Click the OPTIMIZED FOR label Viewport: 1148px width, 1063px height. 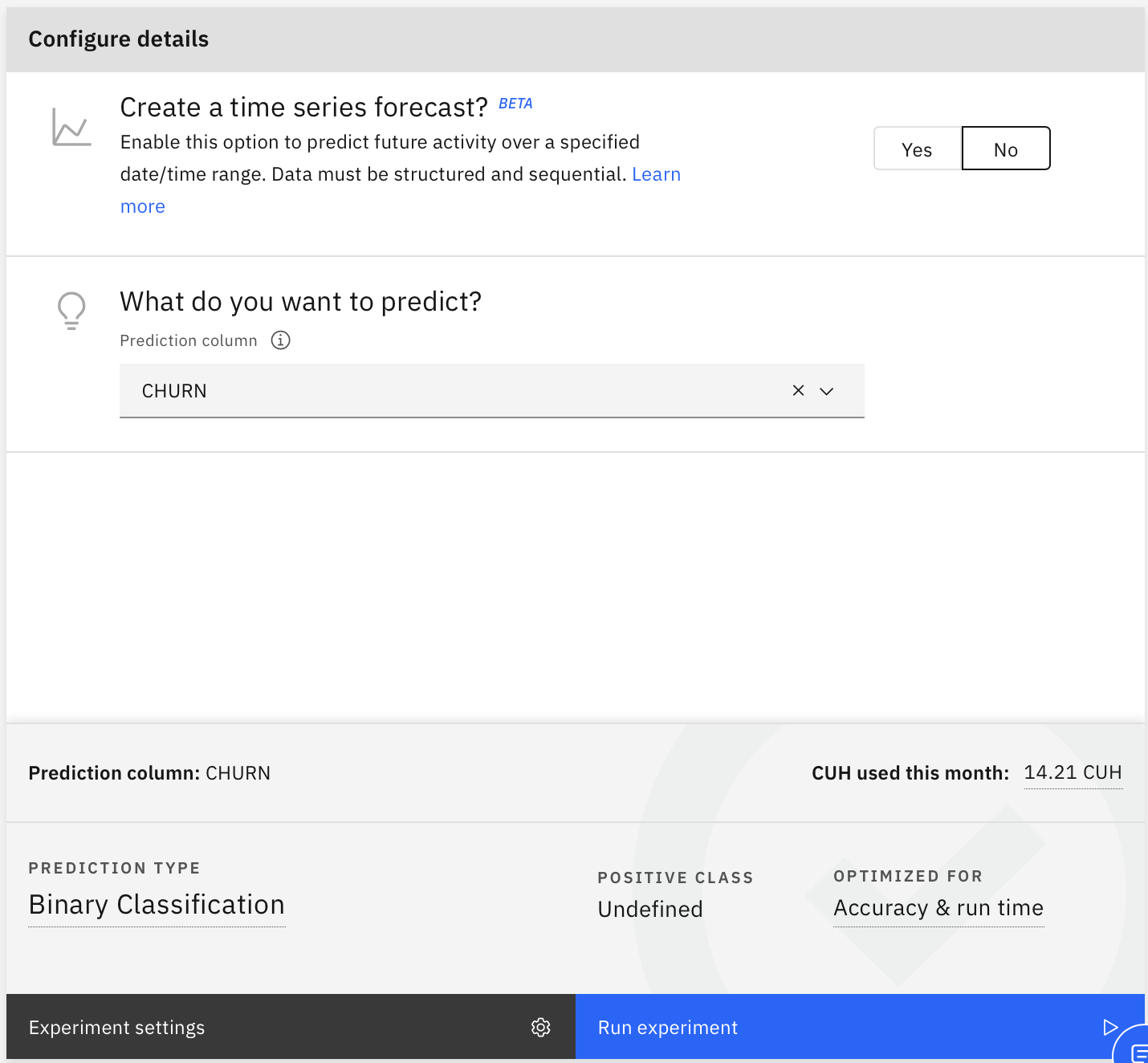[908, 876]
